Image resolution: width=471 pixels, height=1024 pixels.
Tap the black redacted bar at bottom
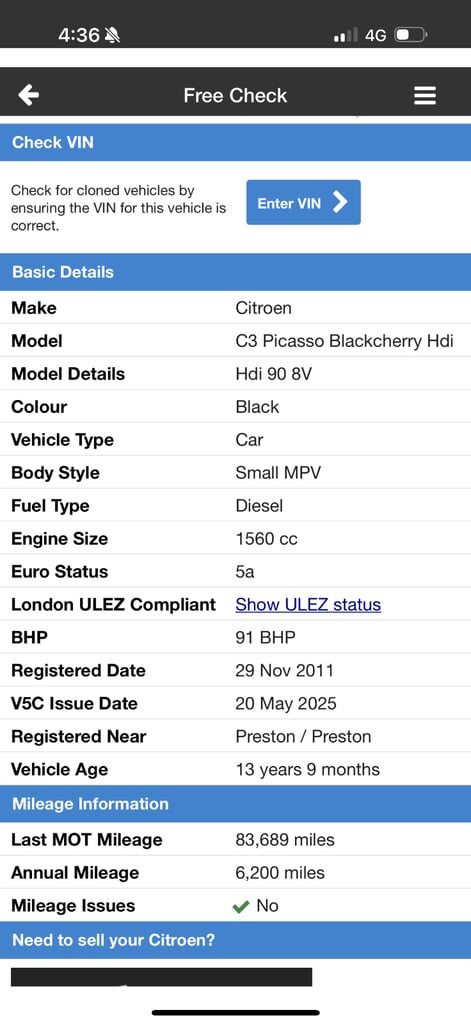click(161, 977)
